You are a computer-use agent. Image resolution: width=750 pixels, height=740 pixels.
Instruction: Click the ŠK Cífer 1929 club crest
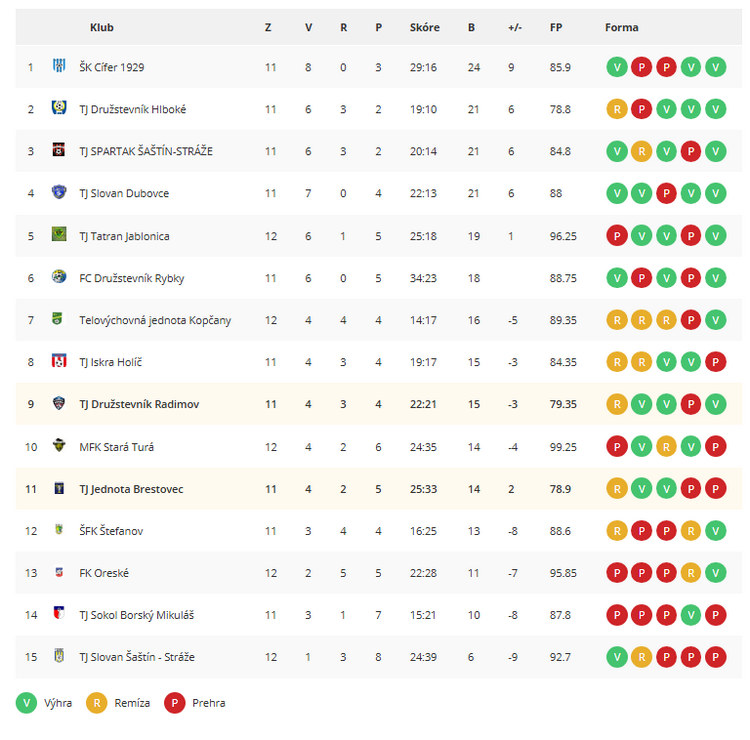click(59, 66)
